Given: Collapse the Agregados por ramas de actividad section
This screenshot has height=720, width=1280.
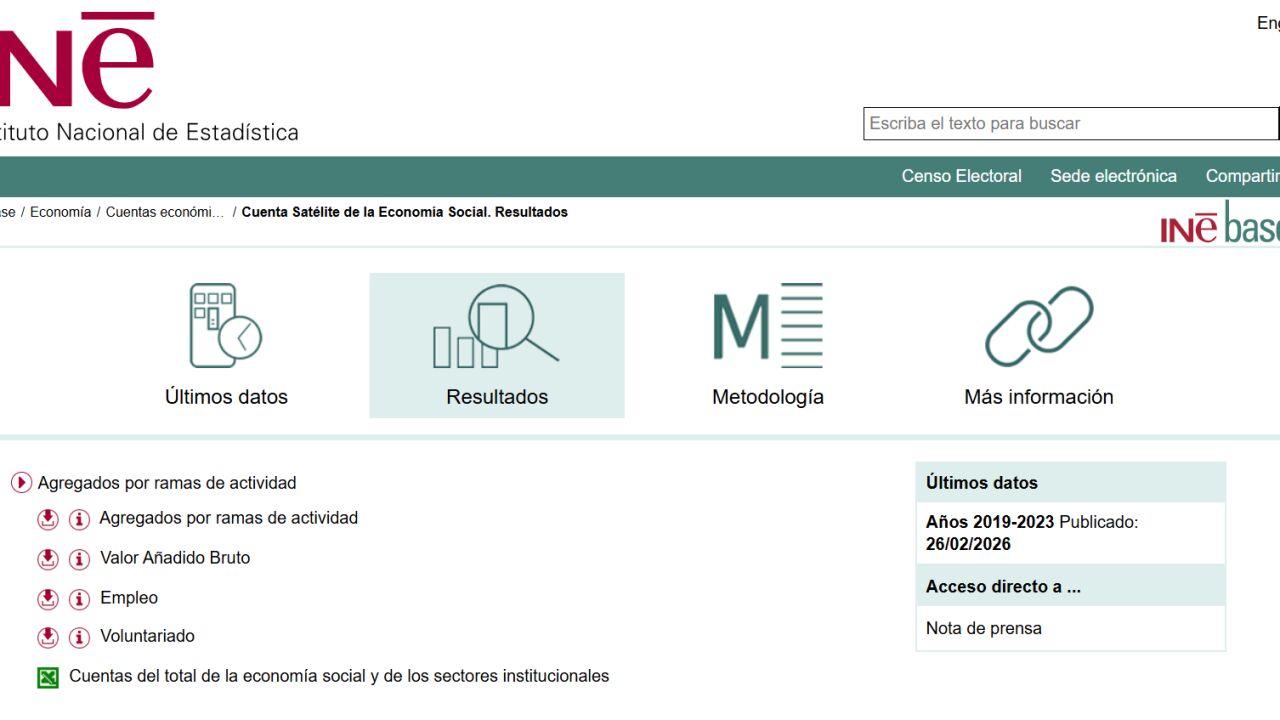Looking at the screenshot, I should tap(21, 483).
